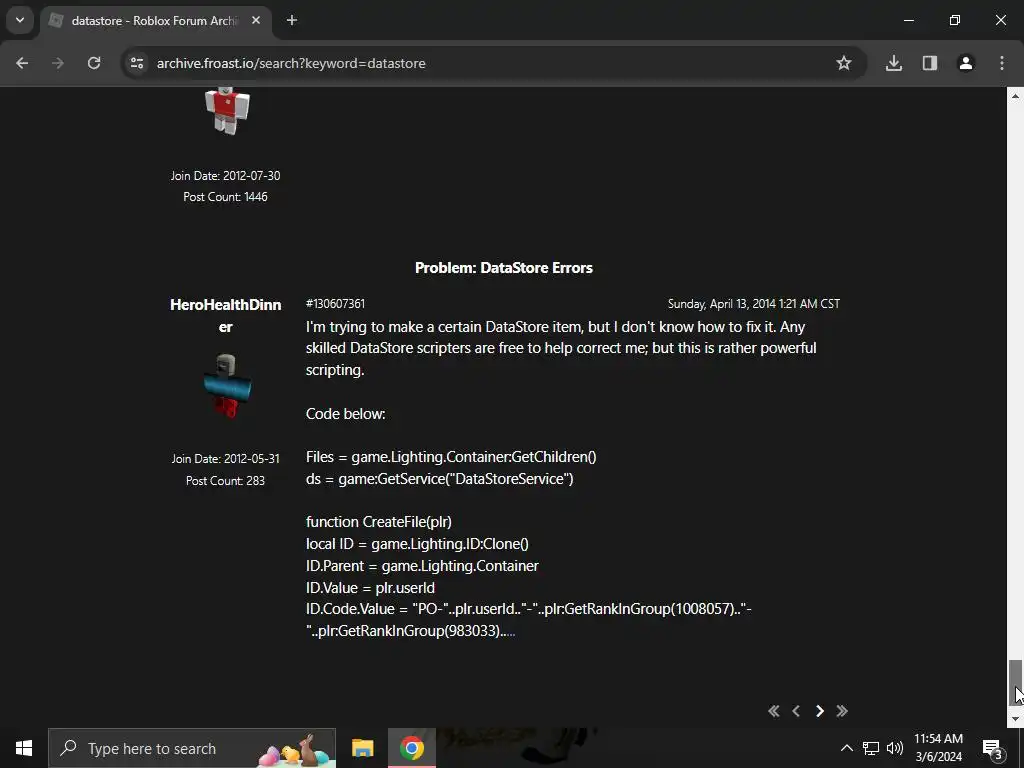Open the Chrome three-dot menu
This screenshot has width=1024, height=768.
(1002, 63)
